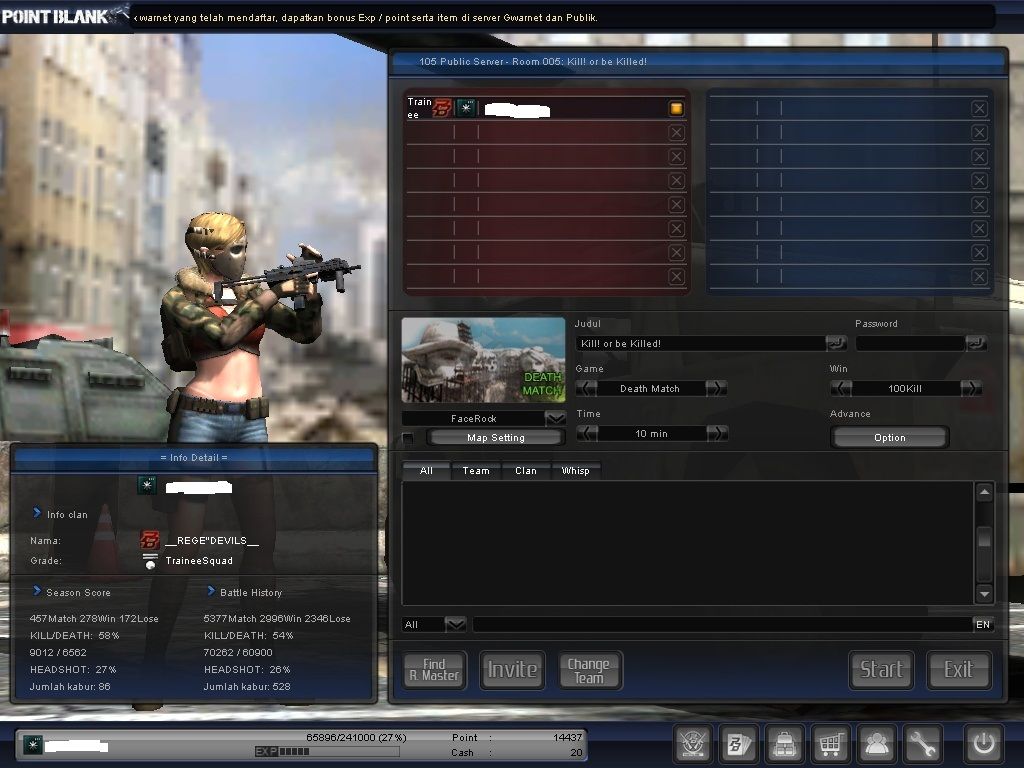This screenshot has width=1024, height=768.
Task: Click the yellow room master icon
Action: (x=676, y=108)
